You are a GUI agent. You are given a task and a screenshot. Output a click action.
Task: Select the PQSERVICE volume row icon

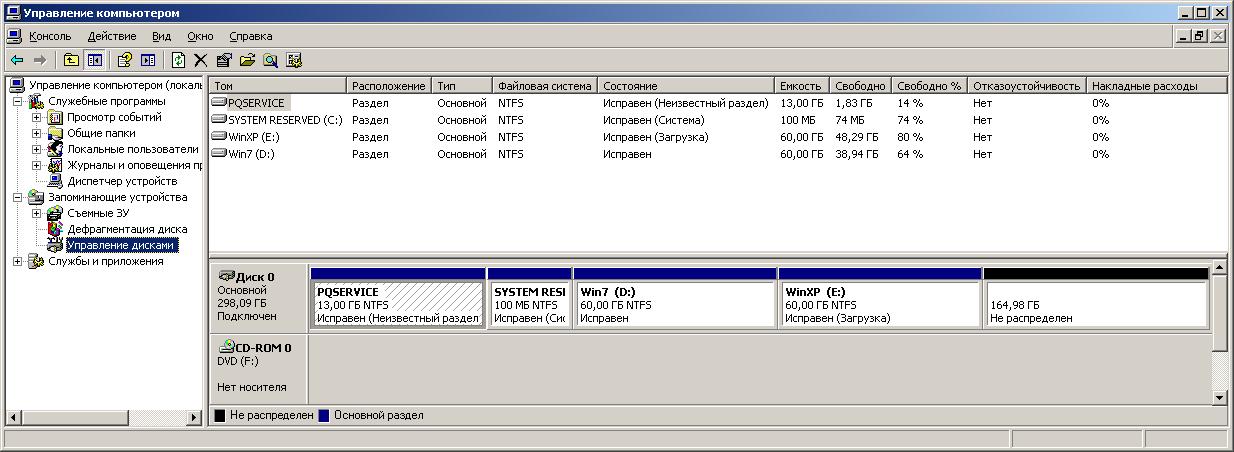pos(220,102)
